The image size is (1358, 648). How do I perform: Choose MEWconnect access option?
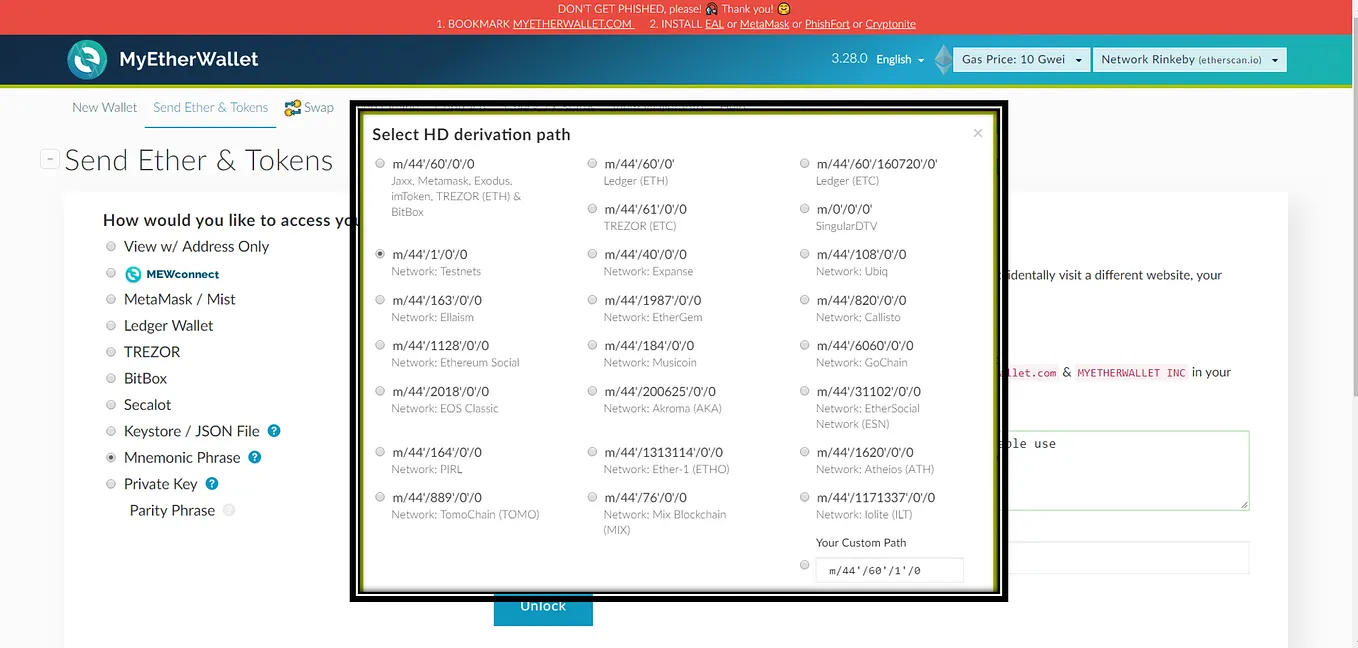(111, 273)
